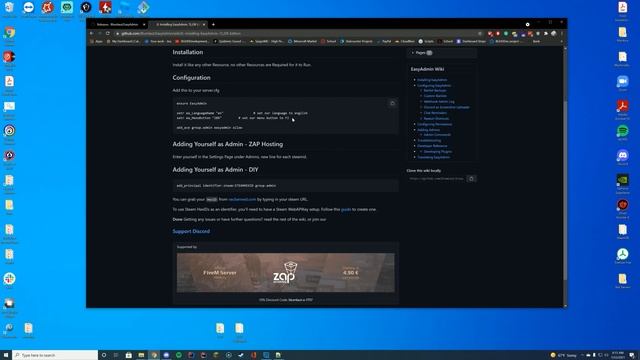
Task: Switch to Chrome in the taskbar
Action: tap(154, 355)
